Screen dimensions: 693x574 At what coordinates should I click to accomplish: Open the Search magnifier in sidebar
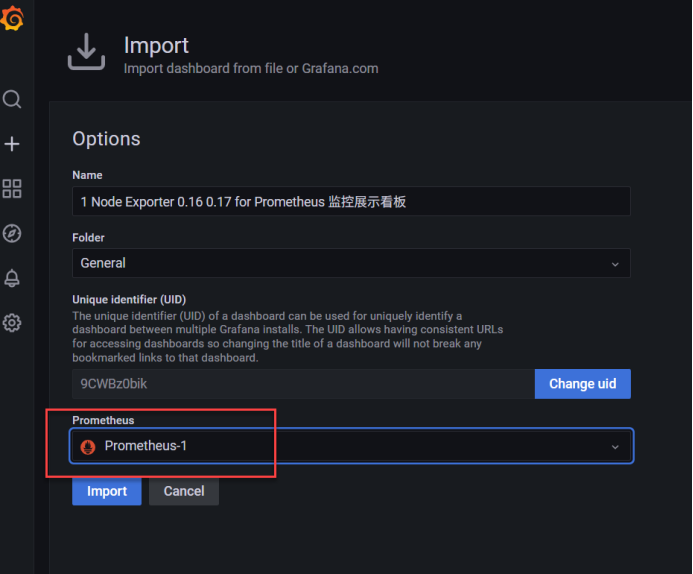pyautogui.click(x=12, y=99)
